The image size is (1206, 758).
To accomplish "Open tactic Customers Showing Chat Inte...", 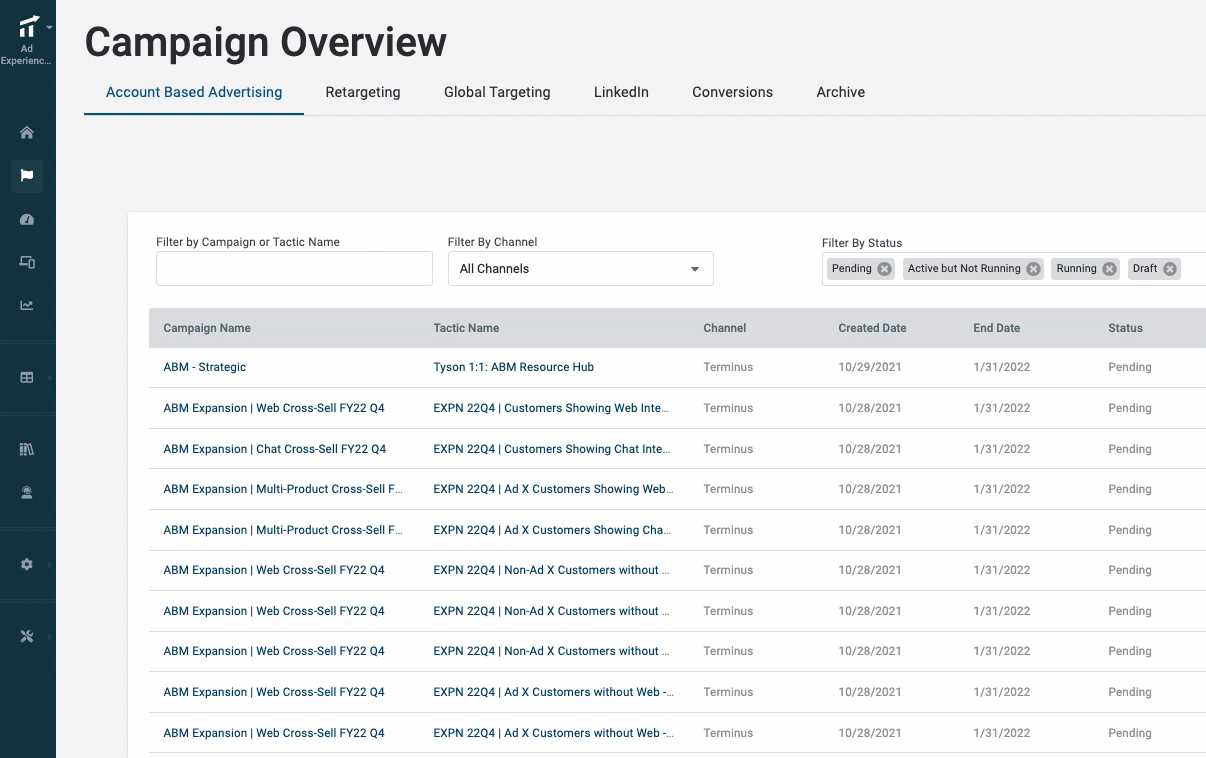I will tap(552, 449).
